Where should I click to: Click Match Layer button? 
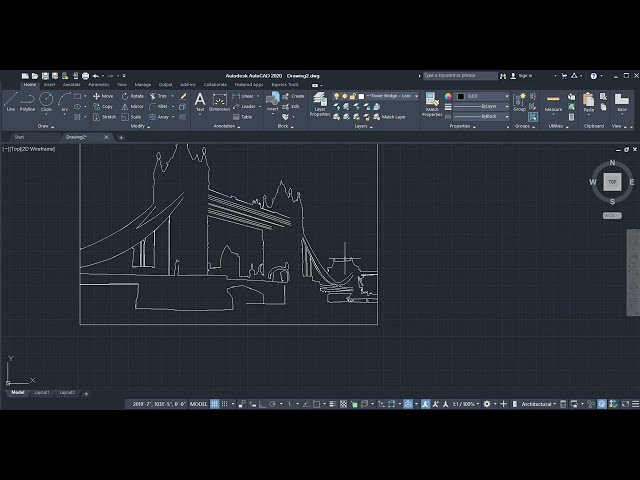point(389,117)
